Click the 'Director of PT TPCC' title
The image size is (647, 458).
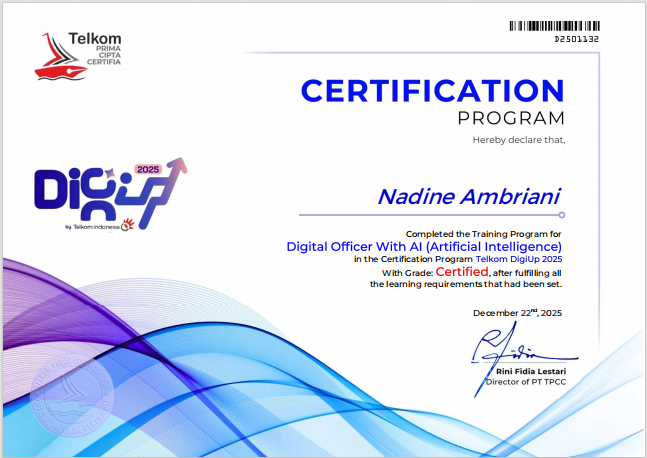(x=526, y=382)
